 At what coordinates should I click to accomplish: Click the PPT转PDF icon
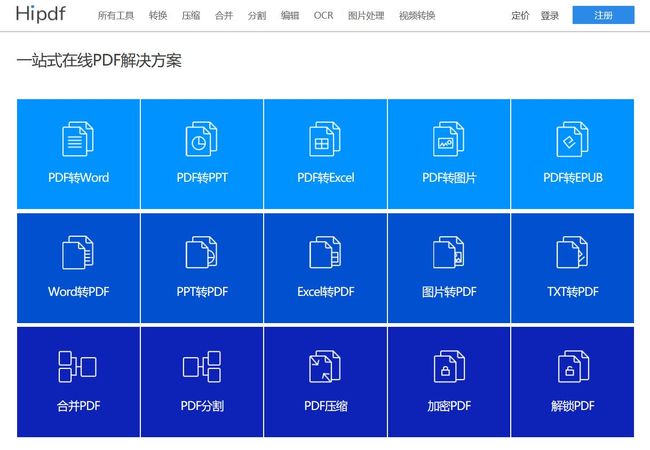[201, 252]
